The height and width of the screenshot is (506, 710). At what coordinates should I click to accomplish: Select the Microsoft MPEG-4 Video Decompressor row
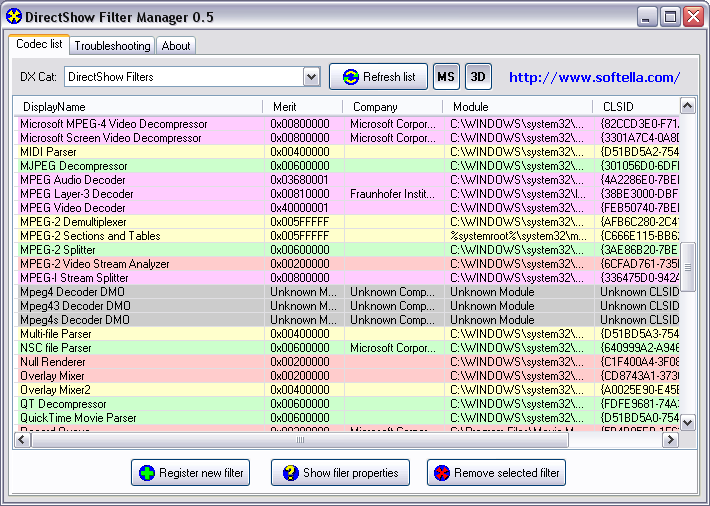pyautogui.click(x=349, y=124)
